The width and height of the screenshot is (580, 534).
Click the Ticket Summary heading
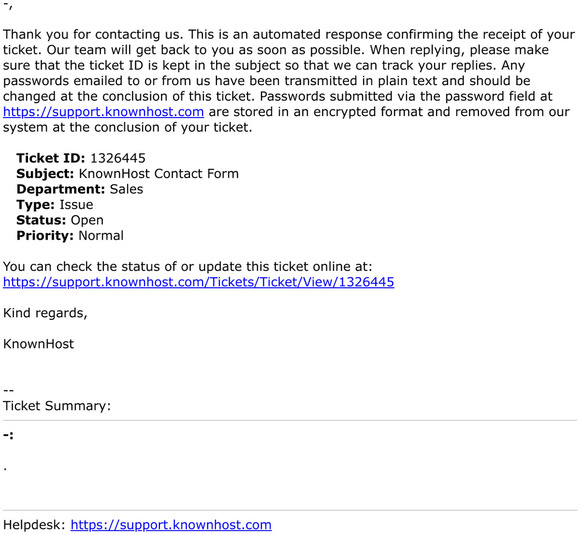[57, 406]
